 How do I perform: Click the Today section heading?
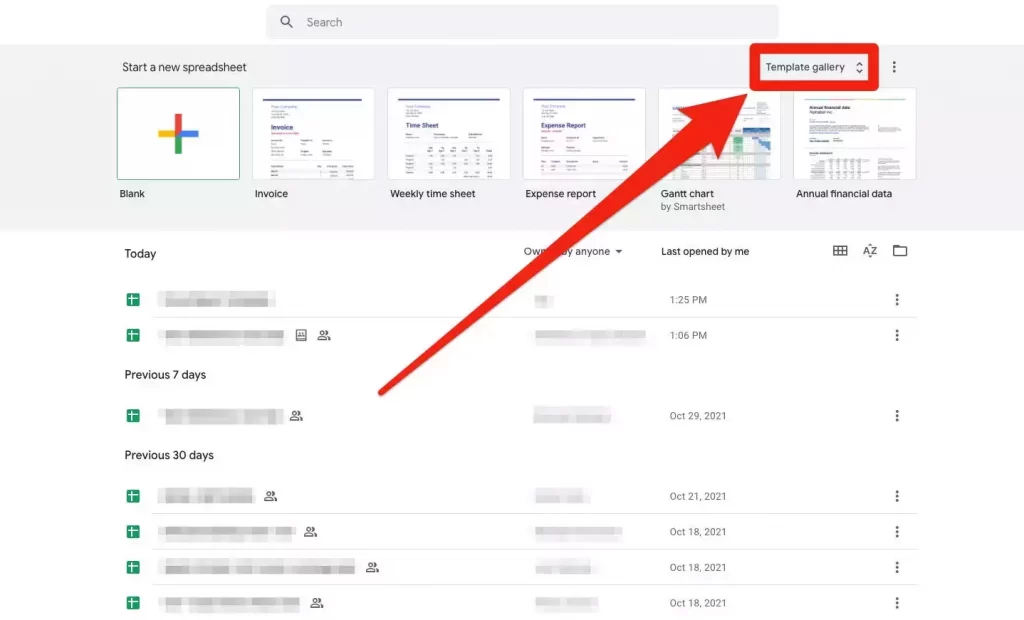point(140,253)
